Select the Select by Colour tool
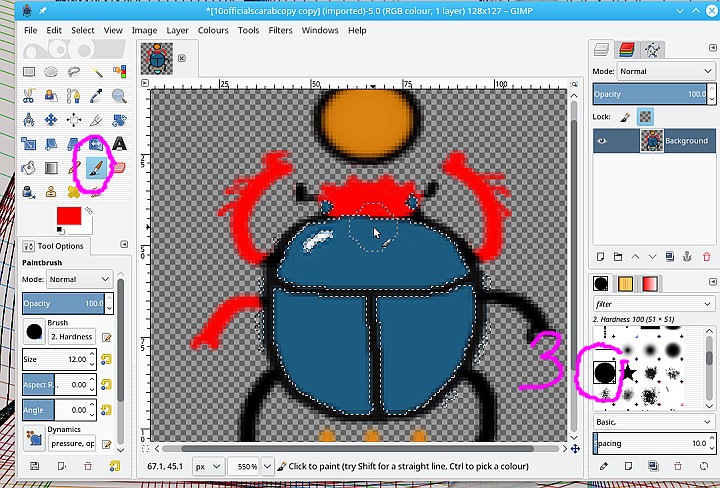Viewport: 720px width, 488px height. 119,72
